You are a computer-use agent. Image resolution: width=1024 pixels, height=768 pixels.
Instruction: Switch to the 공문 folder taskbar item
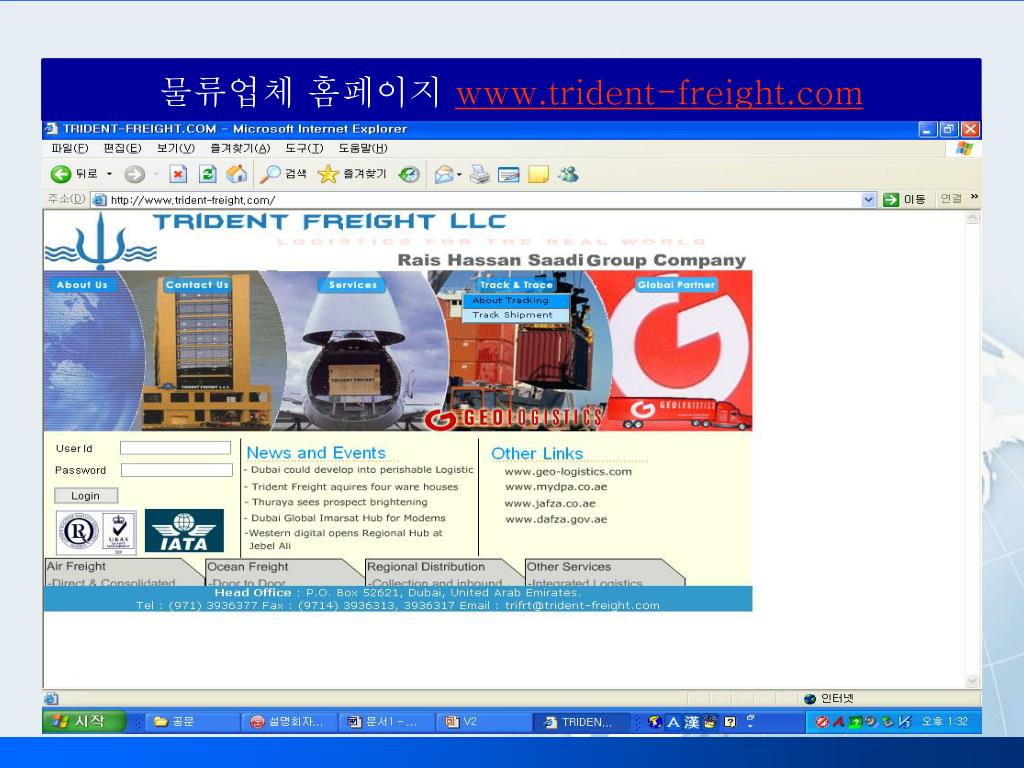coord(191,722)
